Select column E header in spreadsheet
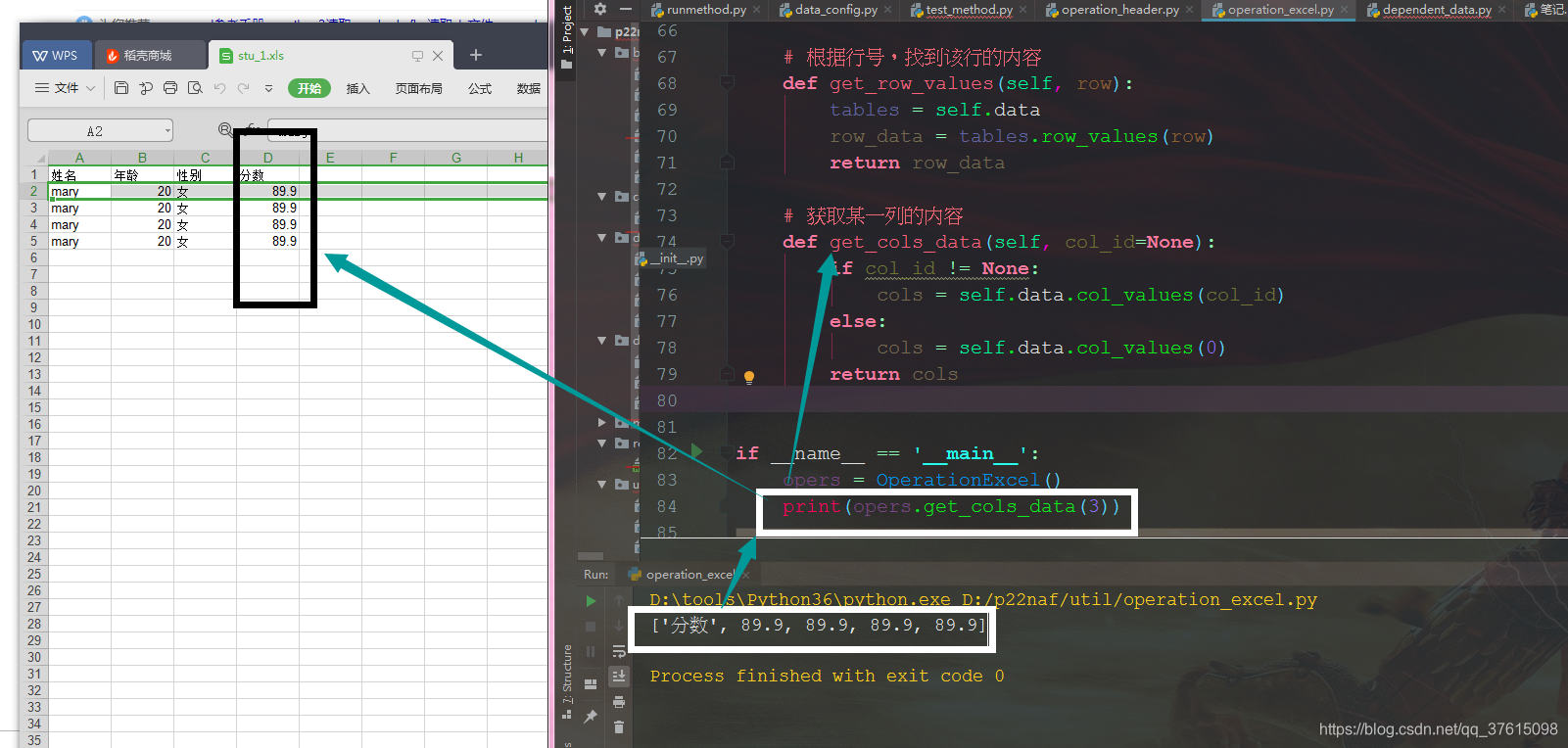 click(330, 158)
